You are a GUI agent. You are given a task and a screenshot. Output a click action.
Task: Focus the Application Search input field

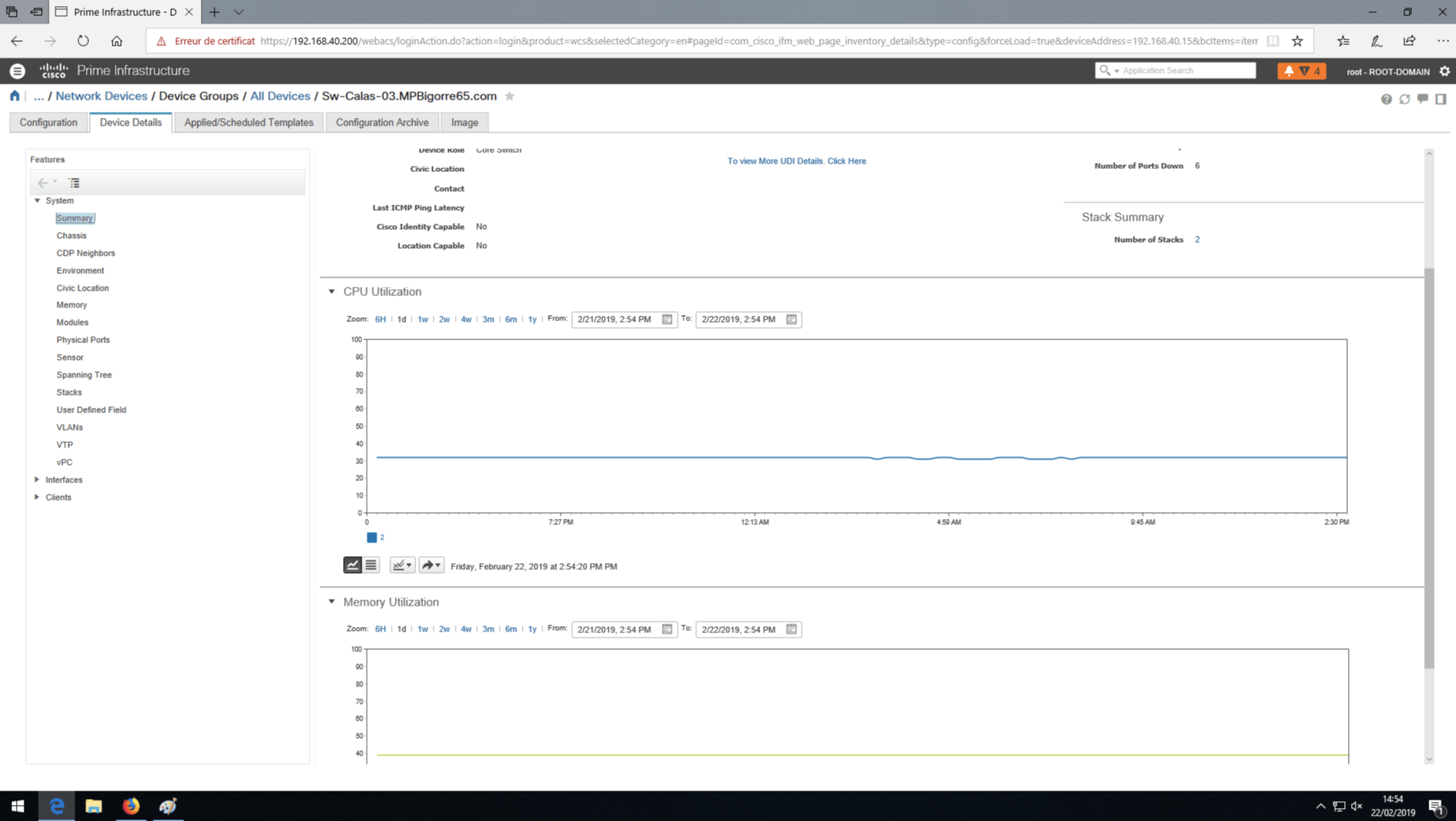1187,71
